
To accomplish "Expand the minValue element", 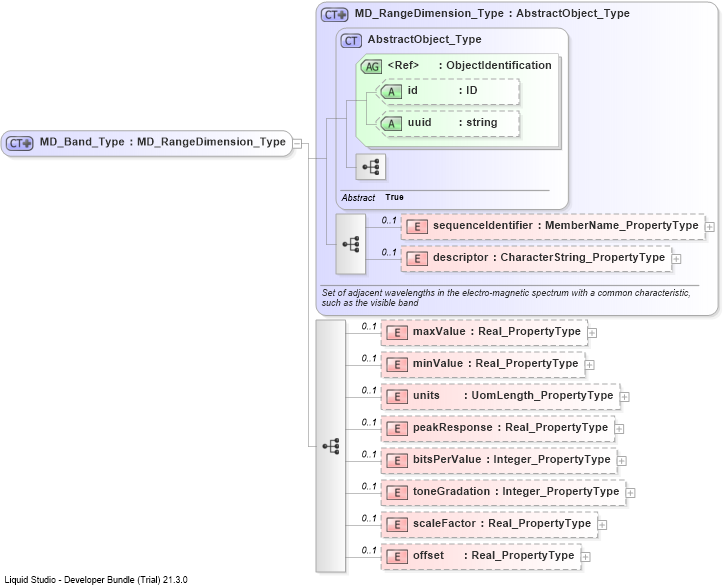I will (x=589, y=365).
